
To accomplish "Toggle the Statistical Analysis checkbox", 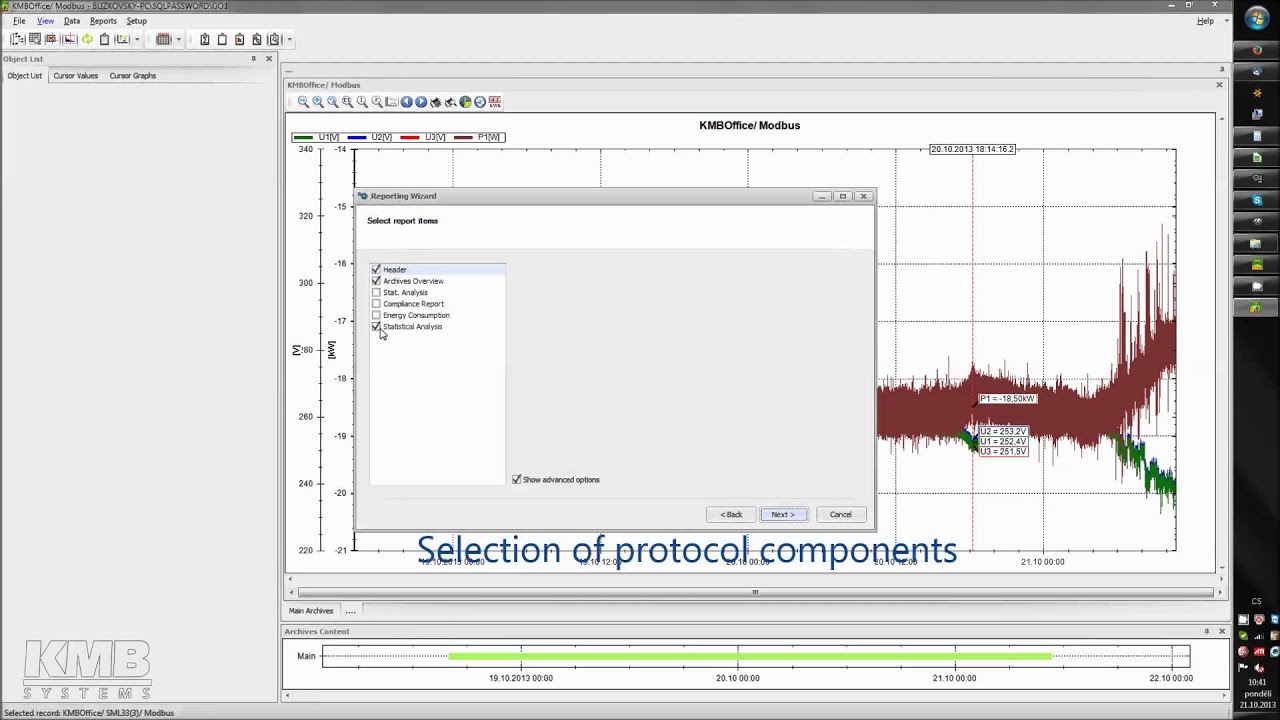I will 376,327.
